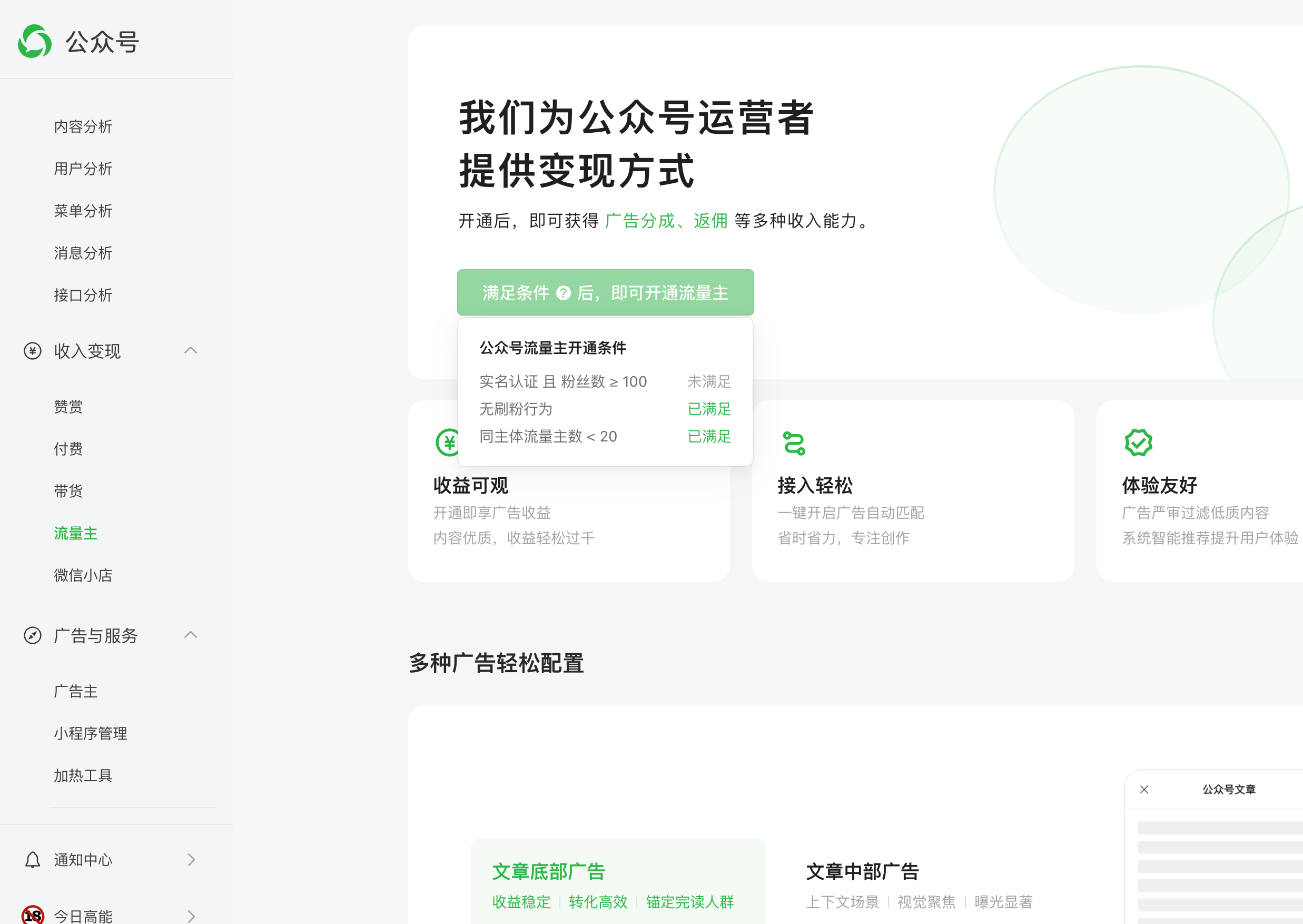This screenshot has width=1303, height=924.
Task: Click the 收益可观 card title
Action: click(470, 485)
